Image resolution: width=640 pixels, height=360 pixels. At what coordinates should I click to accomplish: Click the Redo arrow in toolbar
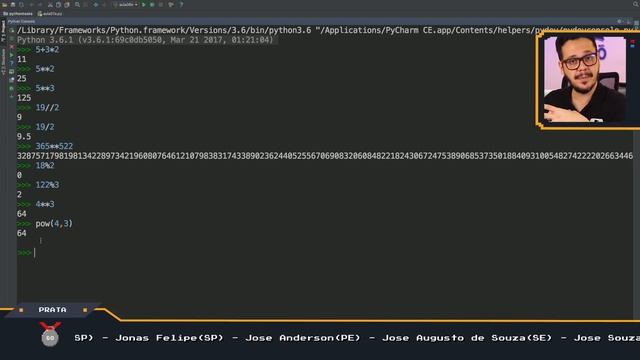pyautogui.click(x=40, y=5)
